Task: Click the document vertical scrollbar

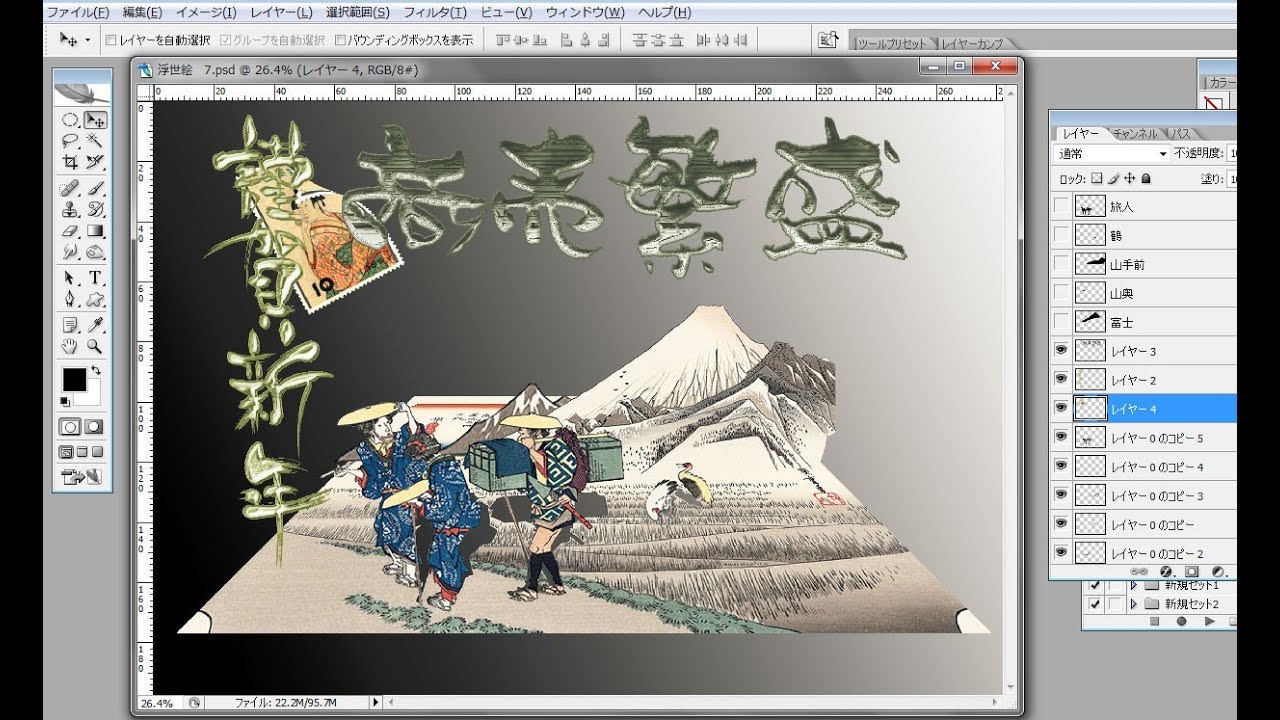Action: click(1011, 390)
